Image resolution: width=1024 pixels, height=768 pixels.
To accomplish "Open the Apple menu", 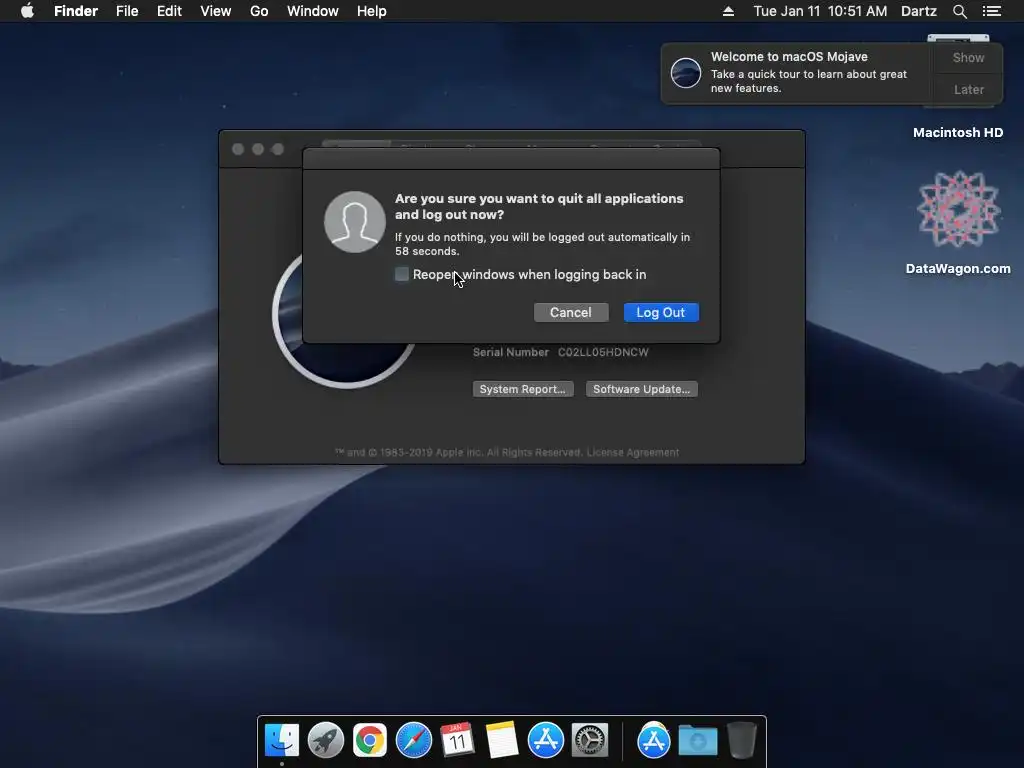I will (x=27, y=11).
